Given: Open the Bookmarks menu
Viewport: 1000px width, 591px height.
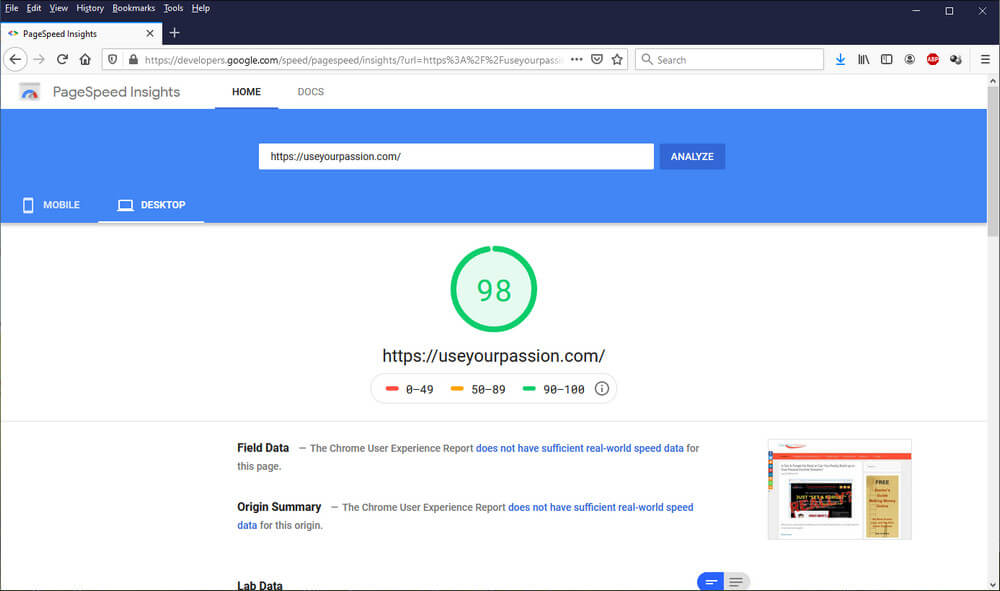Looking at the screenshot, I should click(133, 8).
